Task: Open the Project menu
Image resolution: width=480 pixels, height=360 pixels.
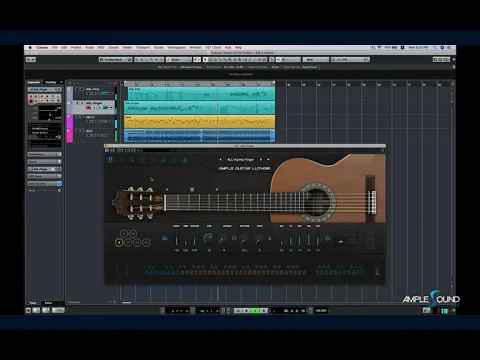Action: point(76,48)
